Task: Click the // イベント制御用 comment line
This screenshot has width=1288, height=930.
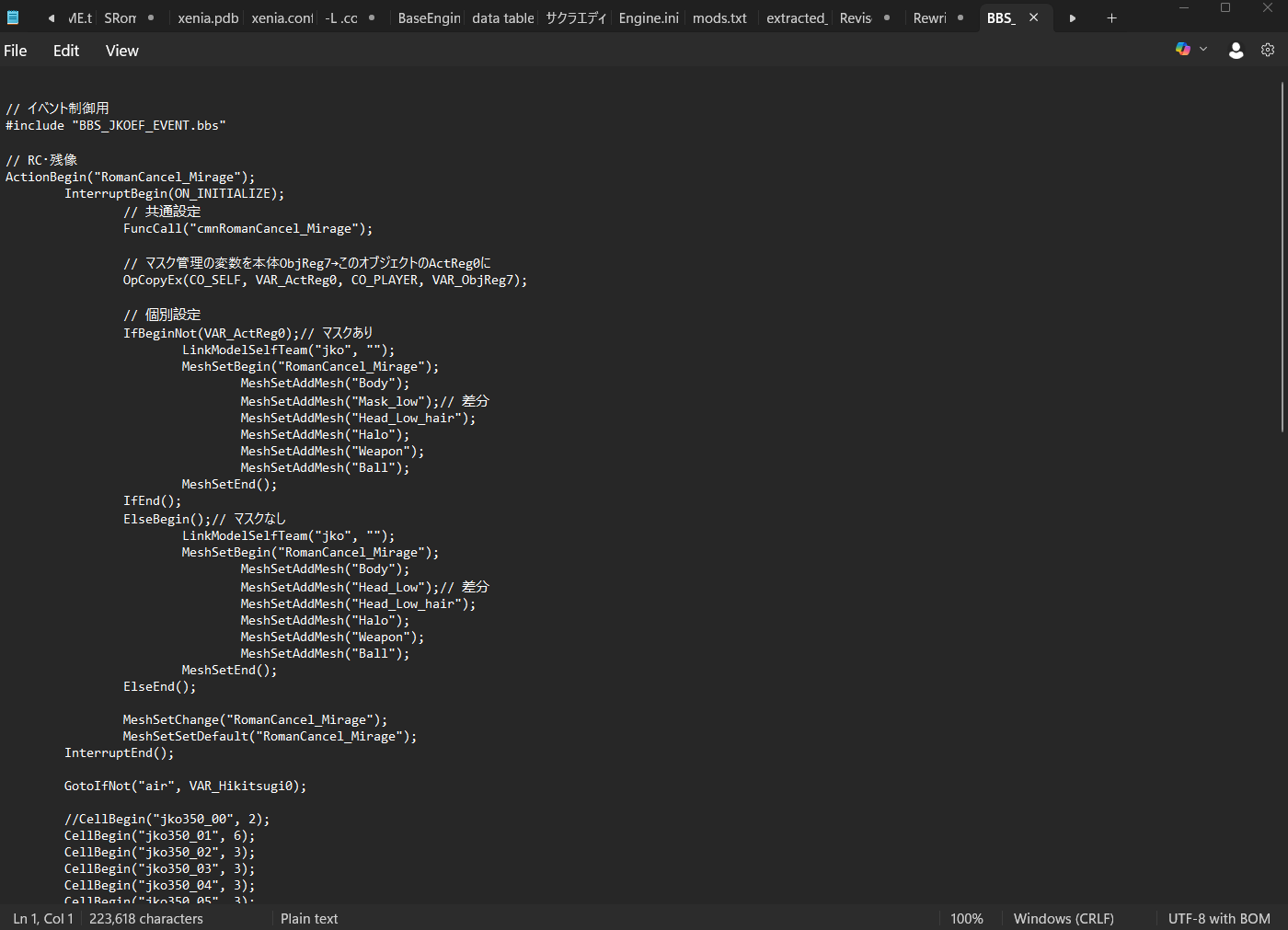Action: tap(57, 109)
